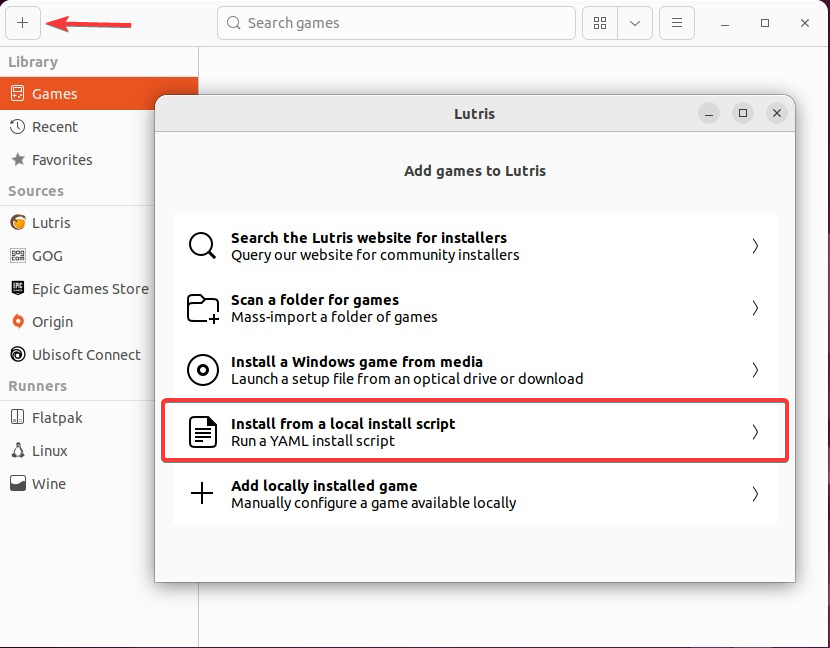Switch to grid view icon
The height and width of the screenshot is (648, 830).
click(x=600, y=23)
